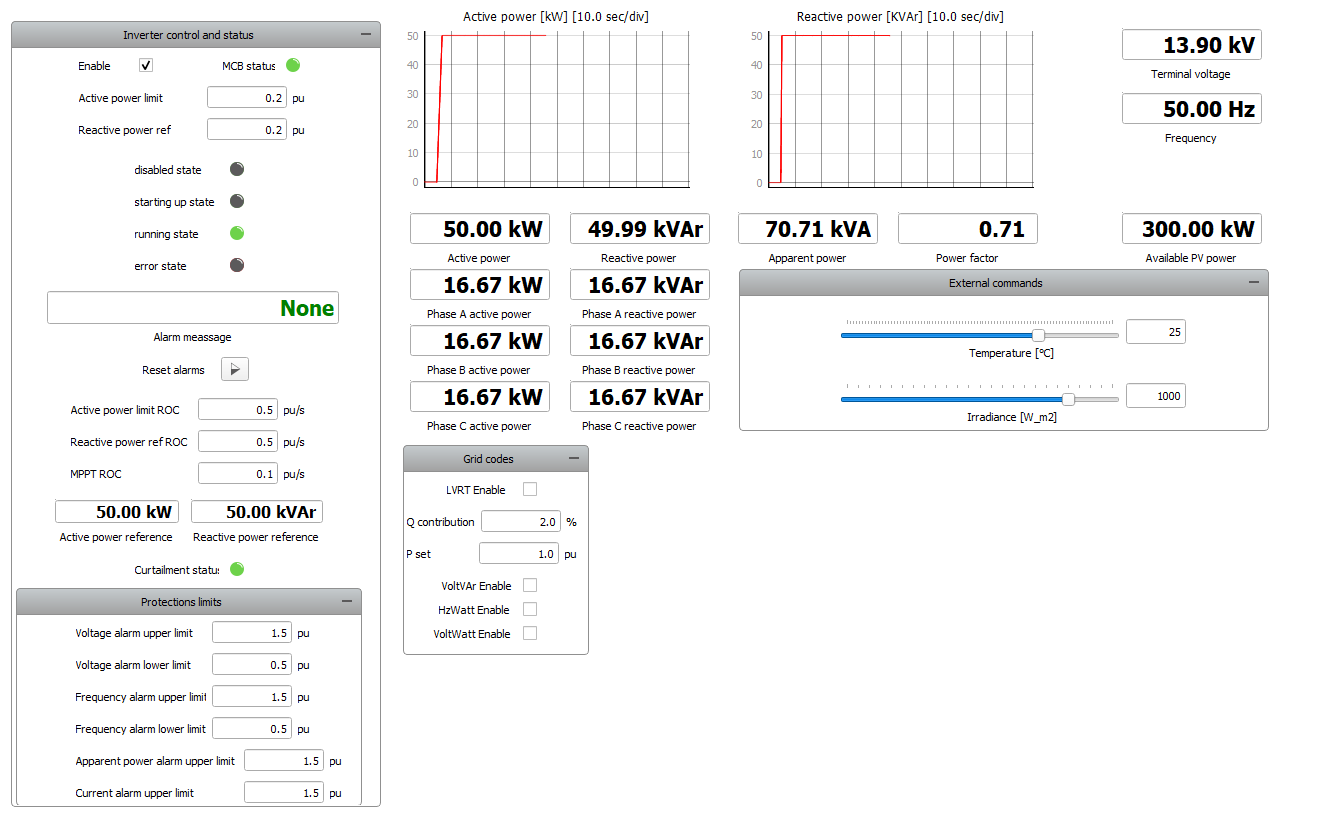This screenshot has width=1329, height=824.
Task: Collapse the Protections limits section
Action: [347, 602]
